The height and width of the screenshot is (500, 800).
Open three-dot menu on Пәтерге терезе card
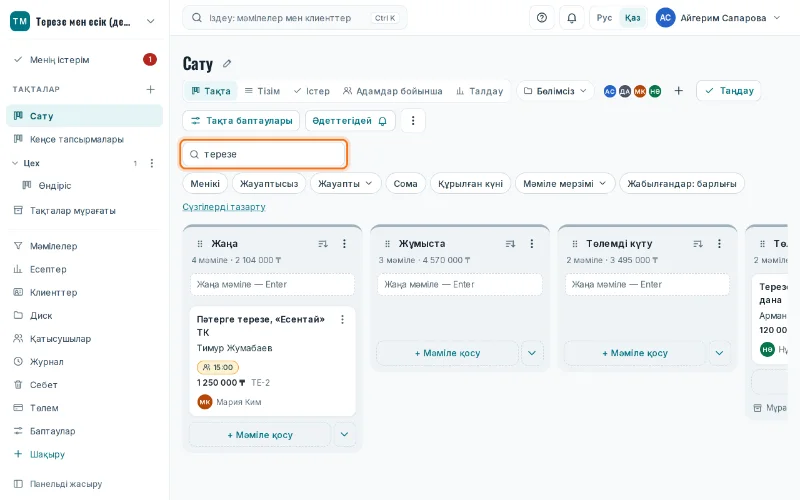tap(342, 319)
